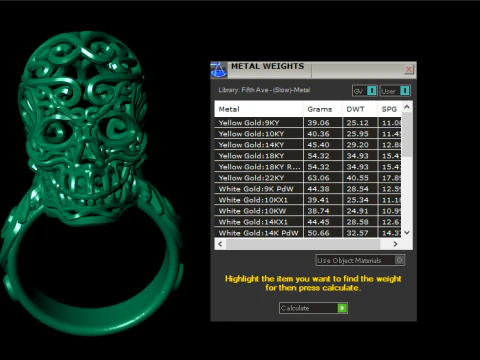Viewport: 480px width, 360px height.
Task: Click the 44.38 grams value
Action: tap(318, 189)
